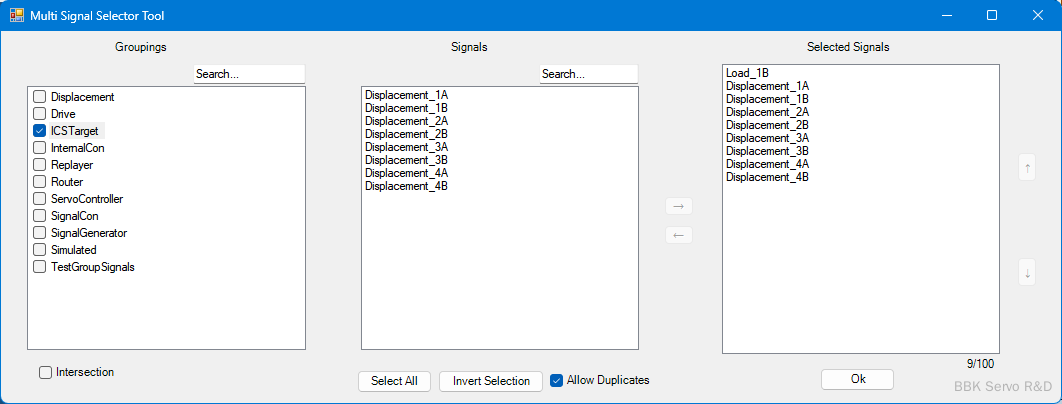The height and width of the screenshot is (404, 1062).
Task: Click the application icon in title bar
Action: click(17, 16)
